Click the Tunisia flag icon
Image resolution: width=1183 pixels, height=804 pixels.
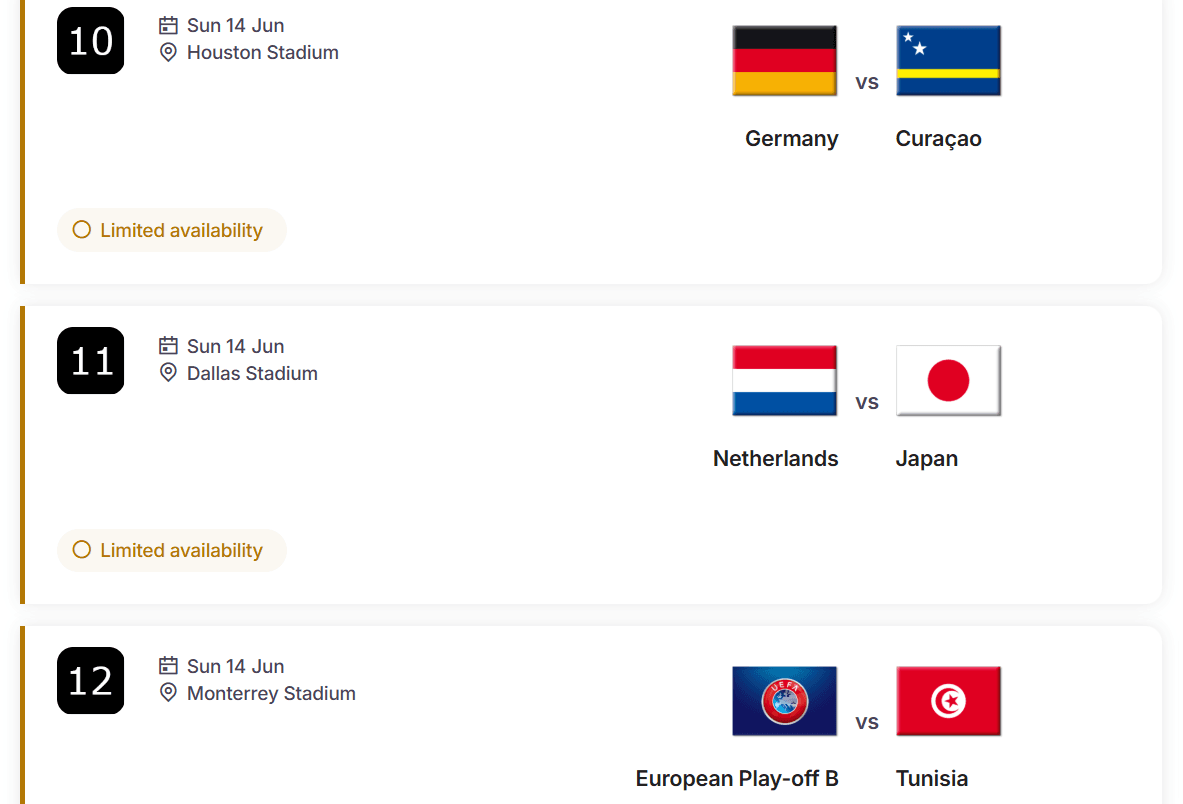(x=948, y=701)
